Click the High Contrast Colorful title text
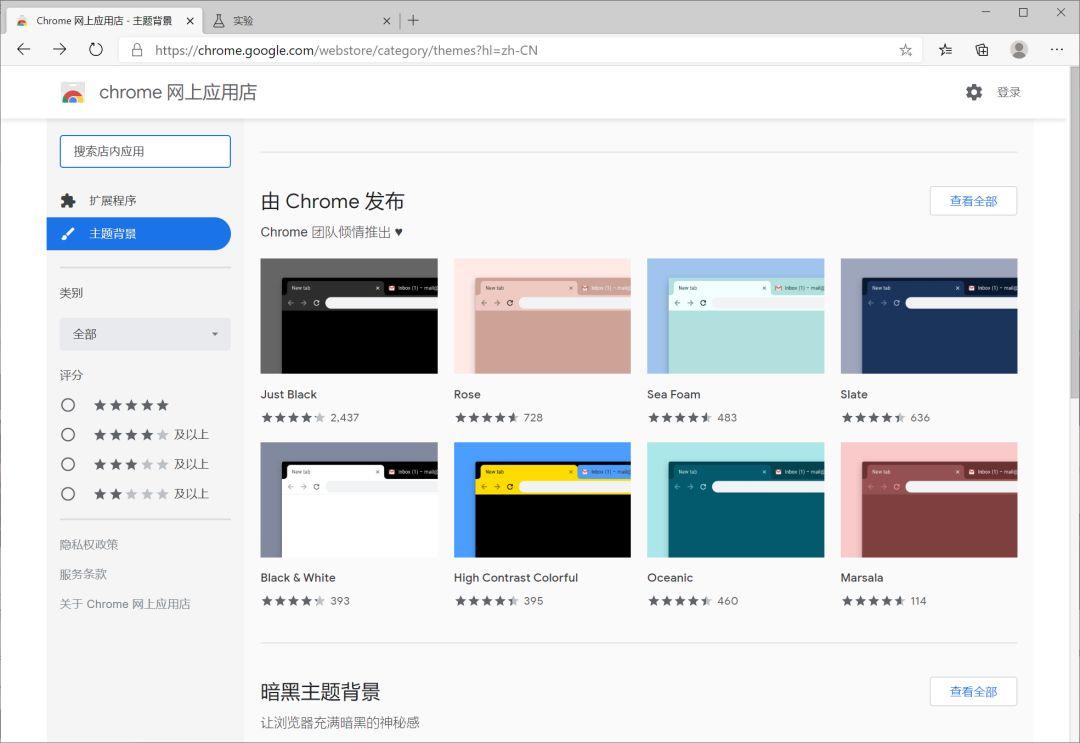This screenshot has height=743, width=1080. (516, 578)
